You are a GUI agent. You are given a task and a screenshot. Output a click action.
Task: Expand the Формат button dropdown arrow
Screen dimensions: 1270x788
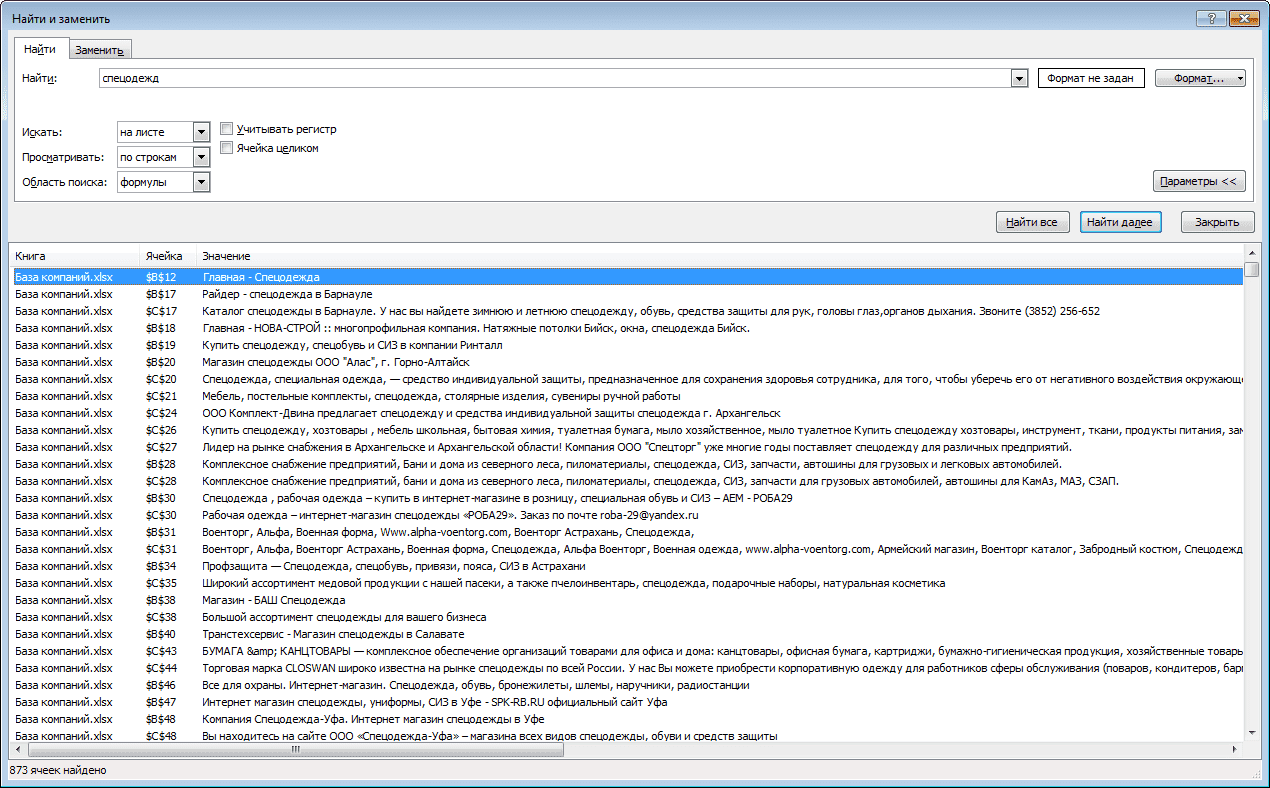(x=1240, y=78)
